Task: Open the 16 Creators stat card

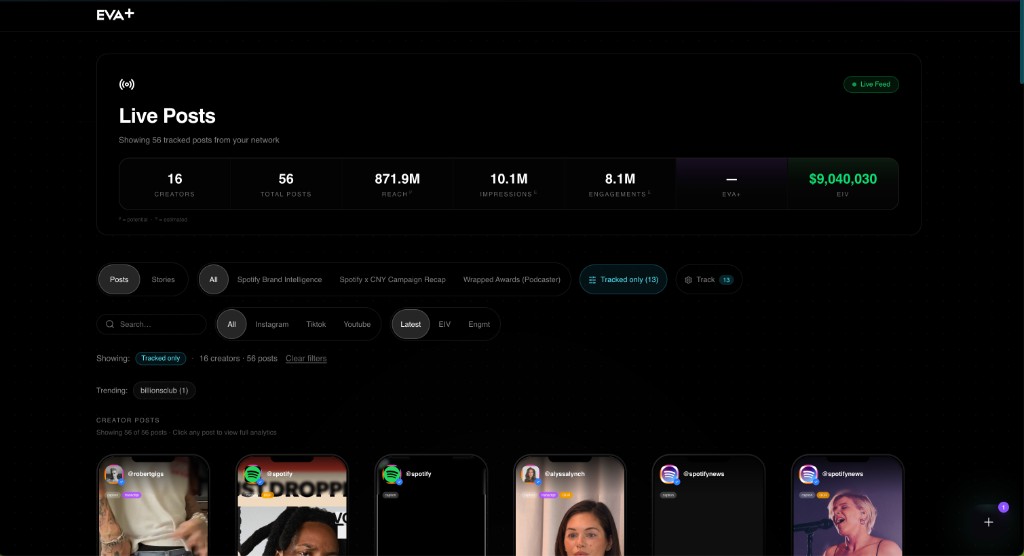Action: (174, 184)
